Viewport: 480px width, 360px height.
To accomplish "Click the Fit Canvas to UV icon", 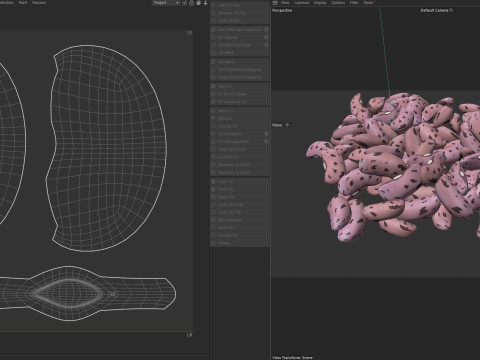I will pos(213,102).
